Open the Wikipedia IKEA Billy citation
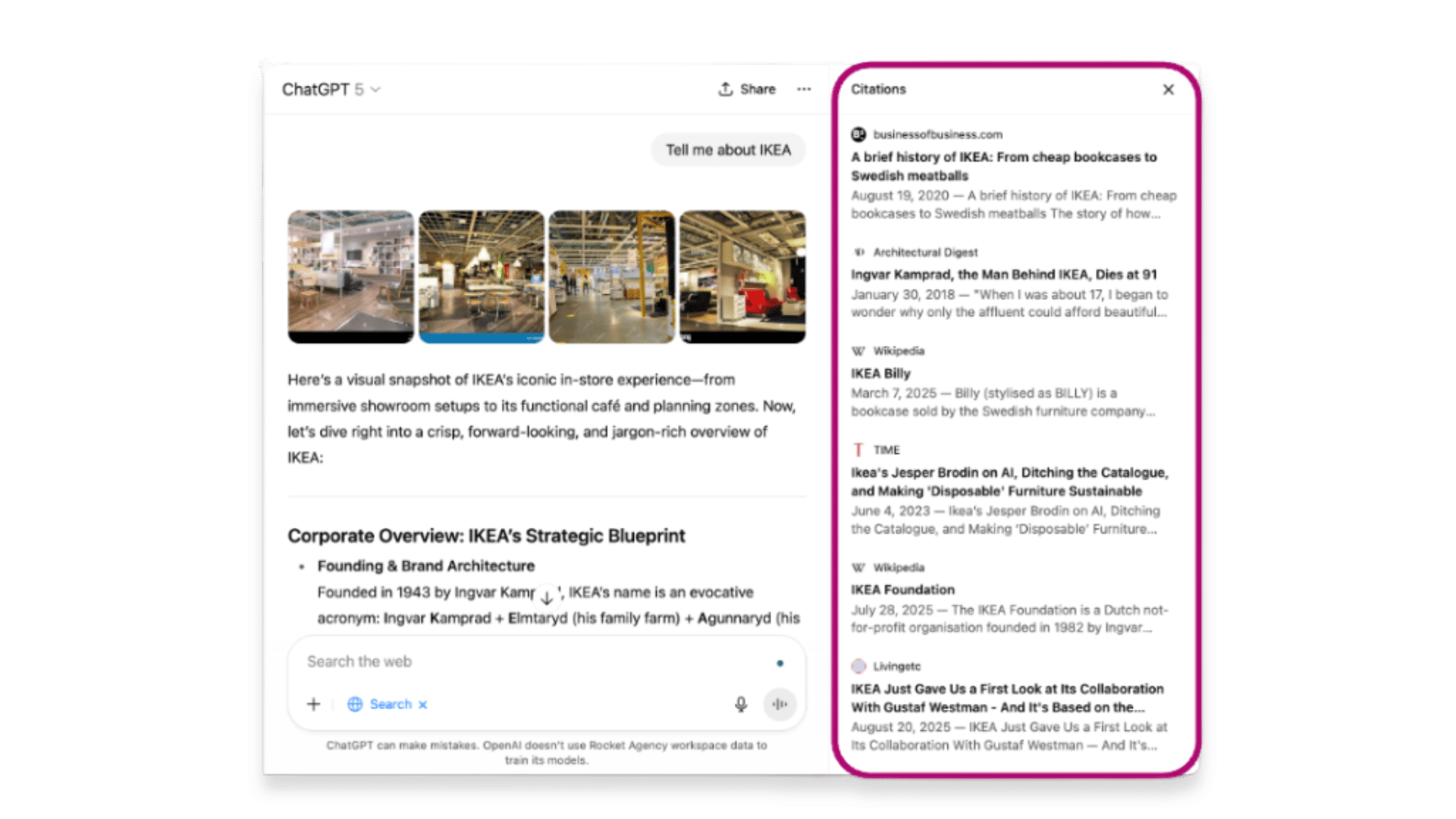The height and width of the screenshot is (819, 1456). pyautogui.click(x=880, y=373)
